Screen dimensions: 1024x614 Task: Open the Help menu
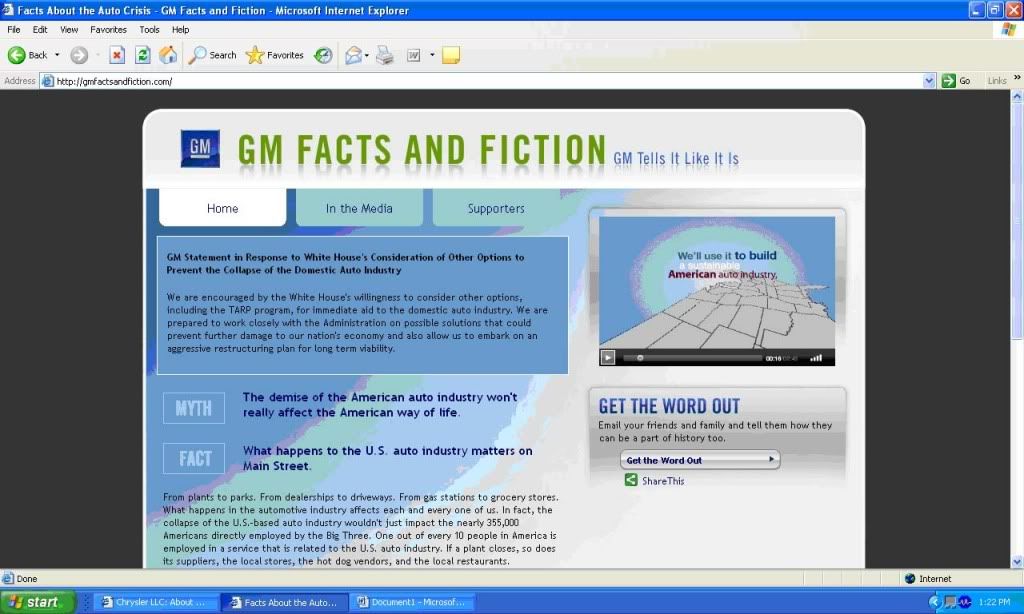click(180, 29)
